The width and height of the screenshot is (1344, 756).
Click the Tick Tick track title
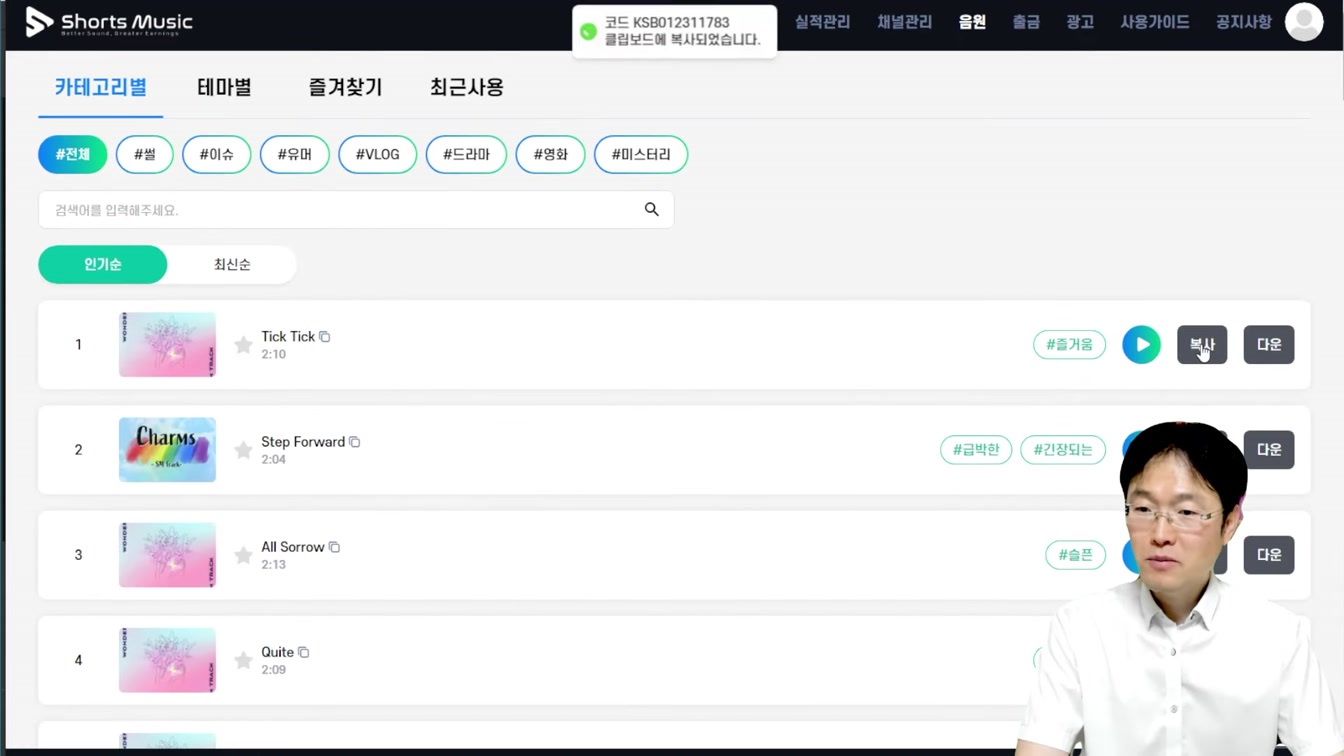tap(288, 336)
